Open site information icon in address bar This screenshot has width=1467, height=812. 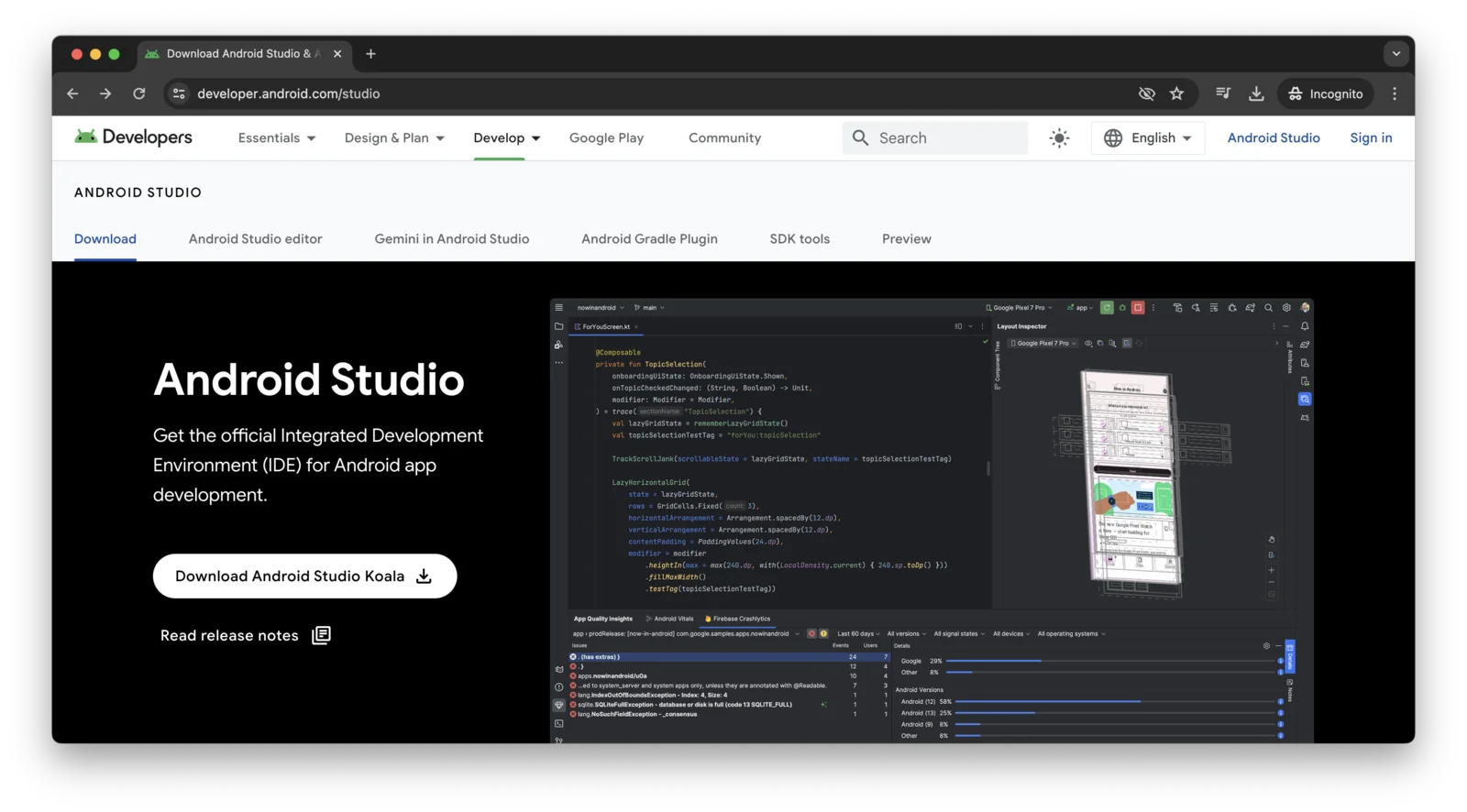tap(179, 93)
